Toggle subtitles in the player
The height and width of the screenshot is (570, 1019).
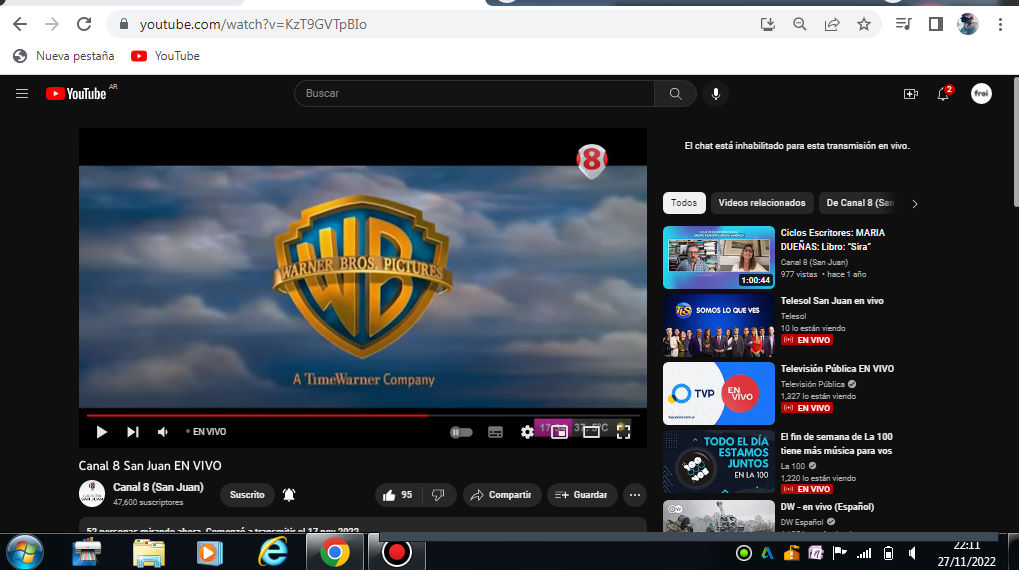495,432
